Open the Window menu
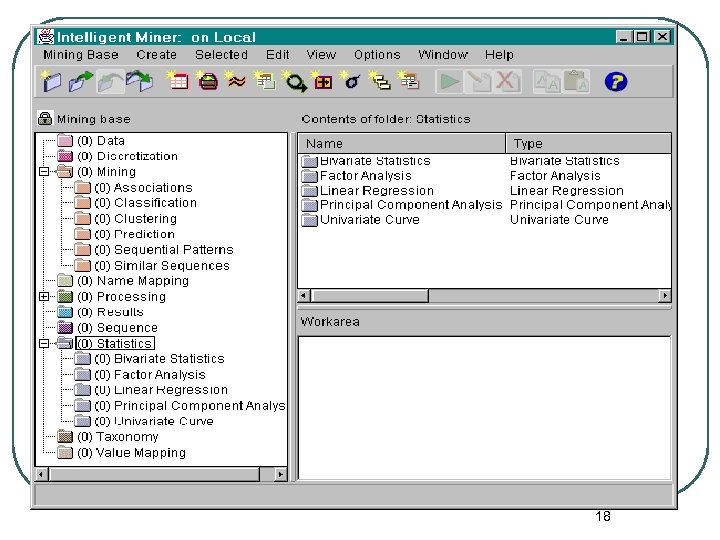The image size is (720, 540). point(443,55)
